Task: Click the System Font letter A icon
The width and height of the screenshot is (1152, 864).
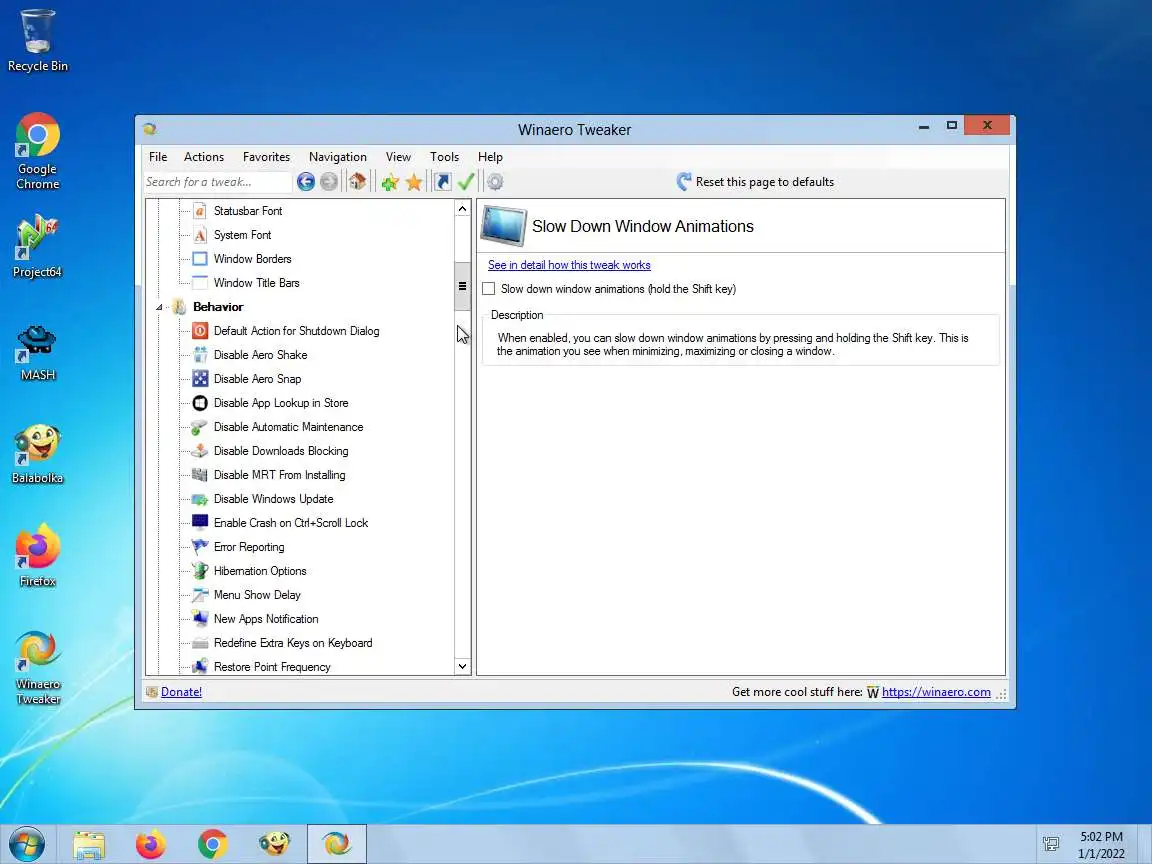Action: [200, 235]
